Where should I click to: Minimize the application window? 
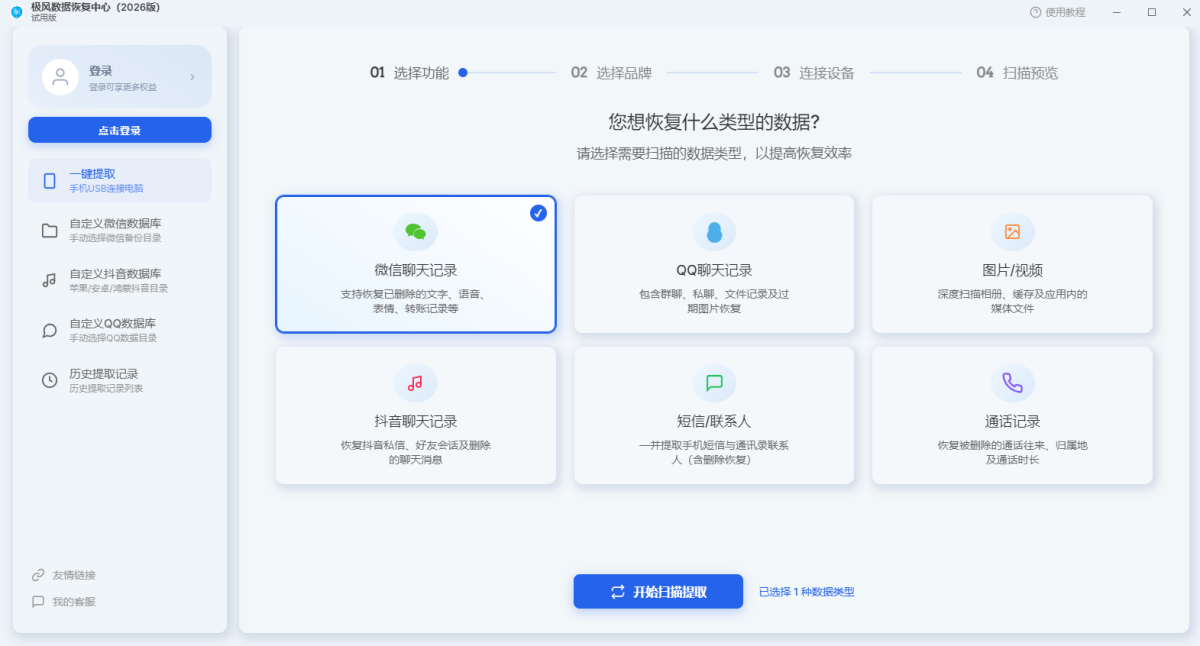tap(1119, 12)
